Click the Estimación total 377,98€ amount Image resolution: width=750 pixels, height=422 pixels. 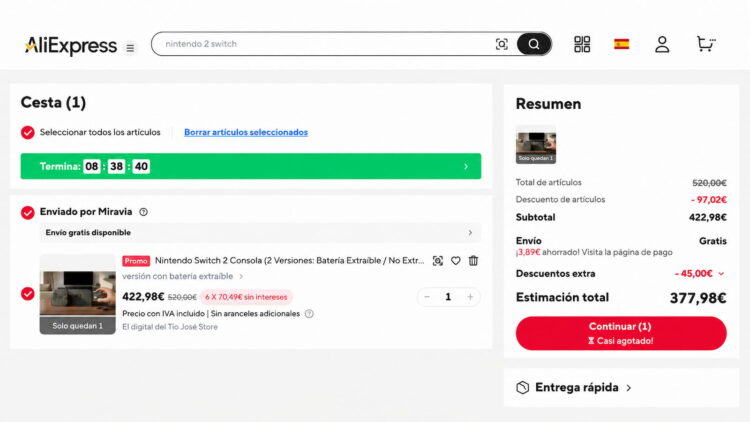tap(698, 298)
